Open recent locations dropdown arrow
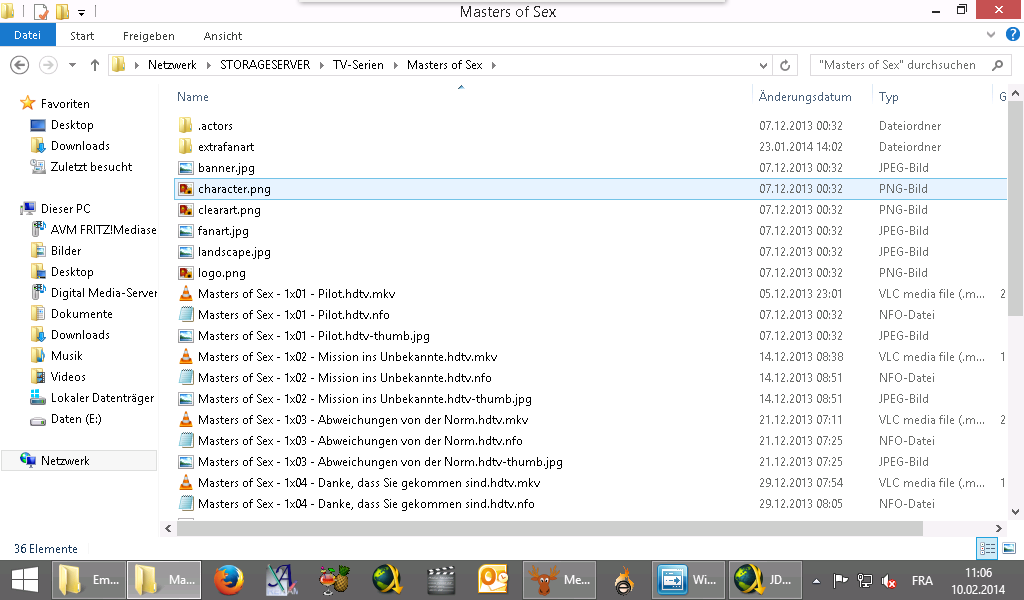The width and height of the screenshot is (1024, 600). [72, 65]
